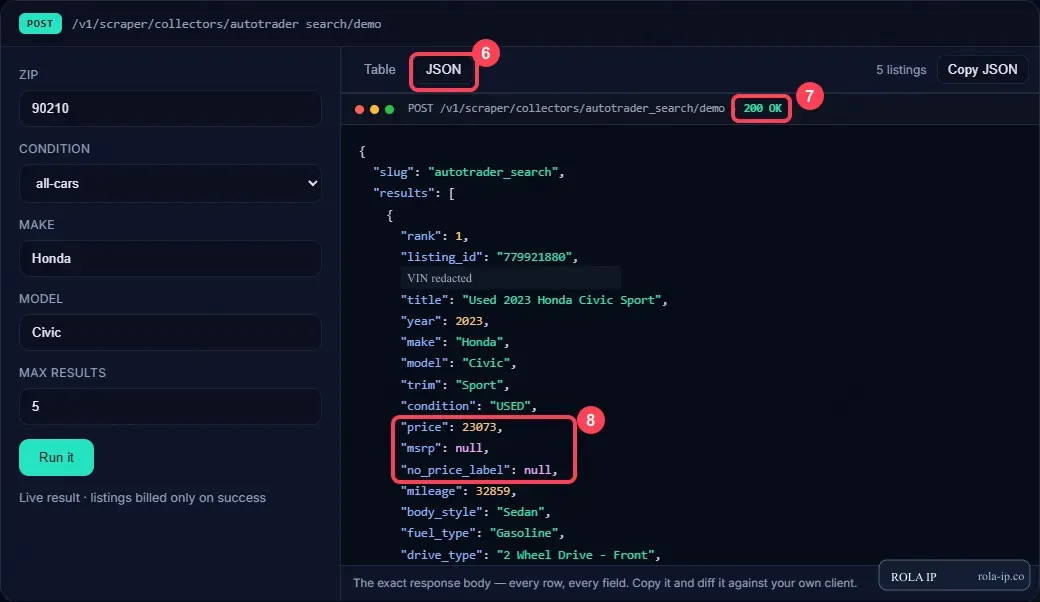Click the "condition": "USED" line
Viewport: 1040px width, 602px height.
468,406
